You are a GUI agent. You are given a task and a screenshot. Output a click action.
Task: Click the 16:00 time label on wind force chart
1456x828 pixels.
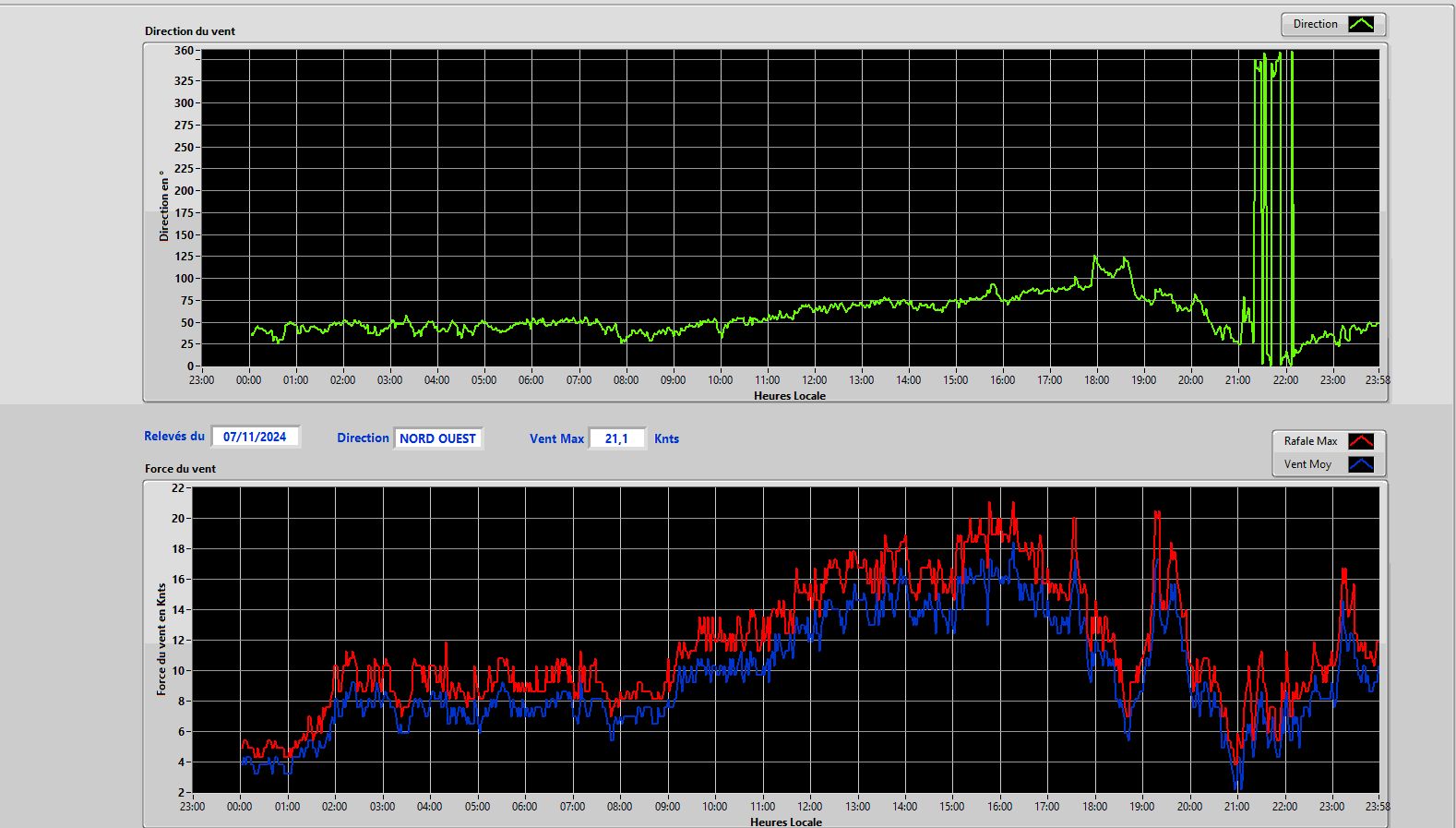[x=999, y=807]
